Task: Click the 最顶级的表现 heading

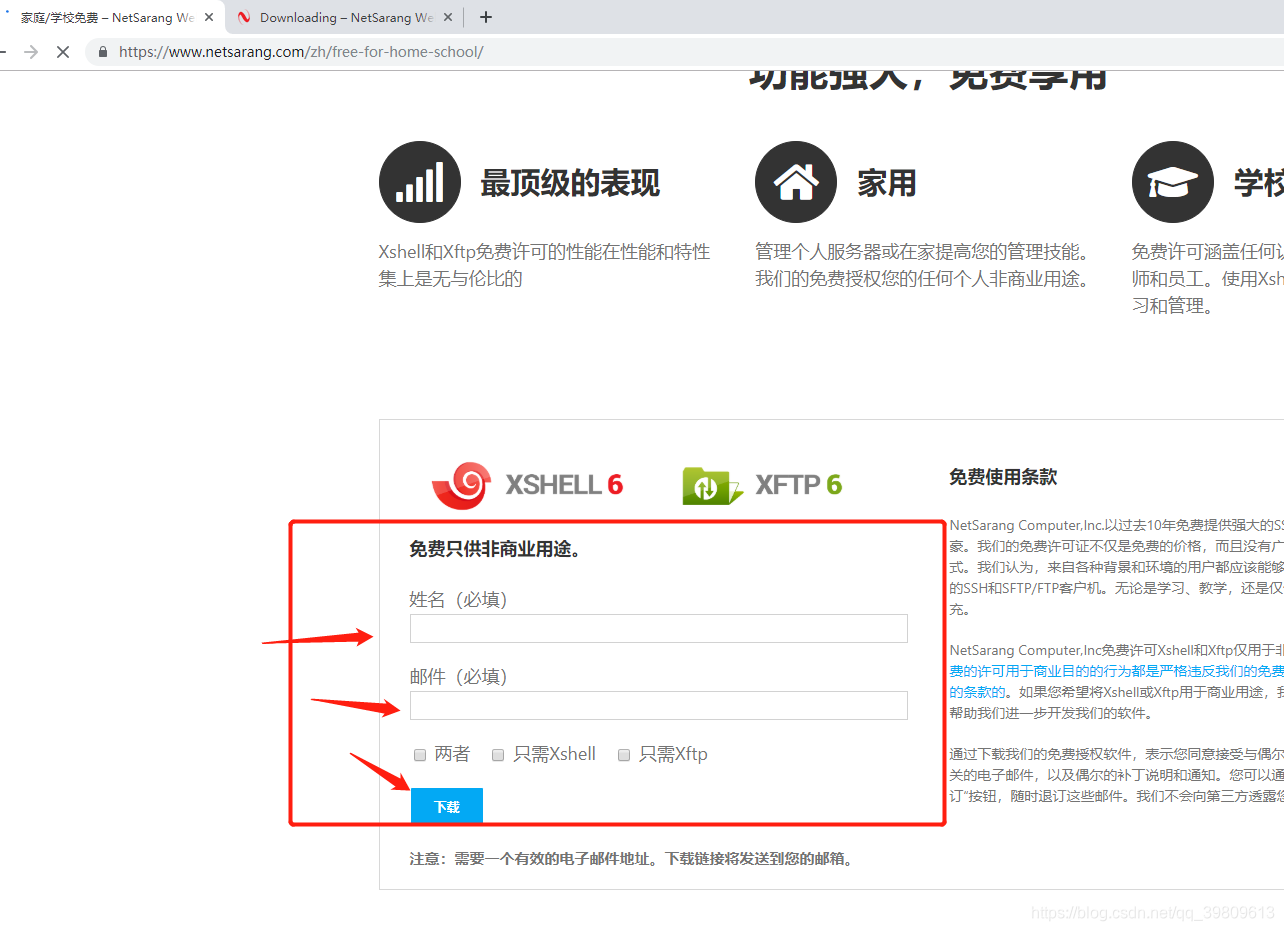Action: pos(570,183)
